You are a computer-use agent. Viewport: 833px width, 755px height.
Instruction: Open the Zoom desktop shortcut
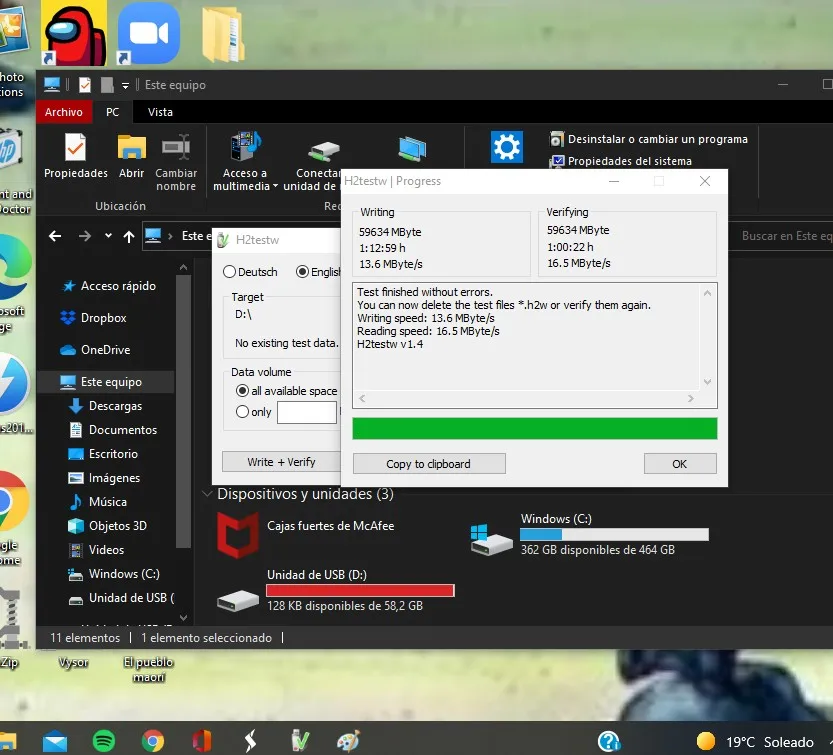(148, 33)
